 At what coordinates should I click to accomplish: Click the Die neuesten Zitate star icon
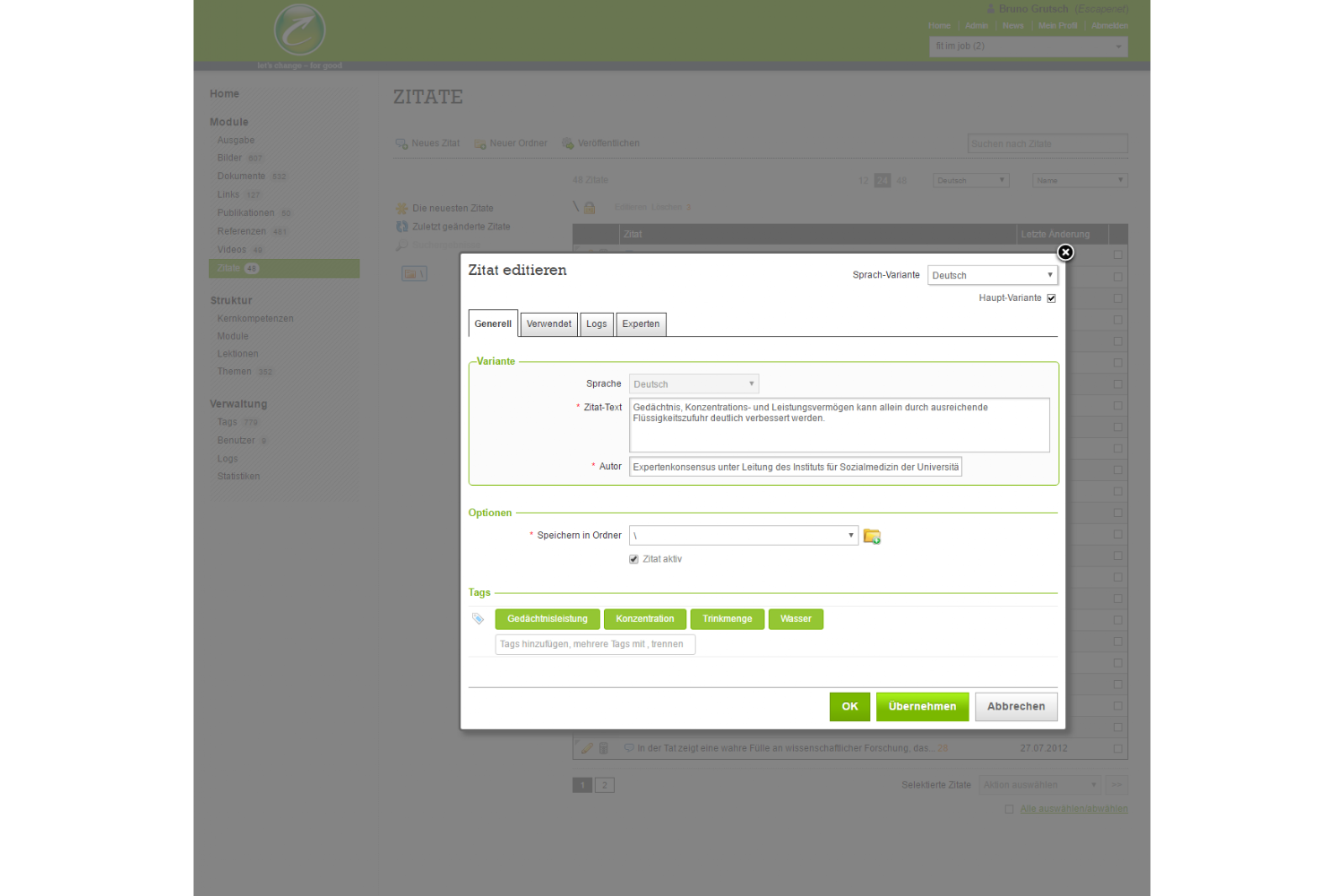[x=402, y=209]
